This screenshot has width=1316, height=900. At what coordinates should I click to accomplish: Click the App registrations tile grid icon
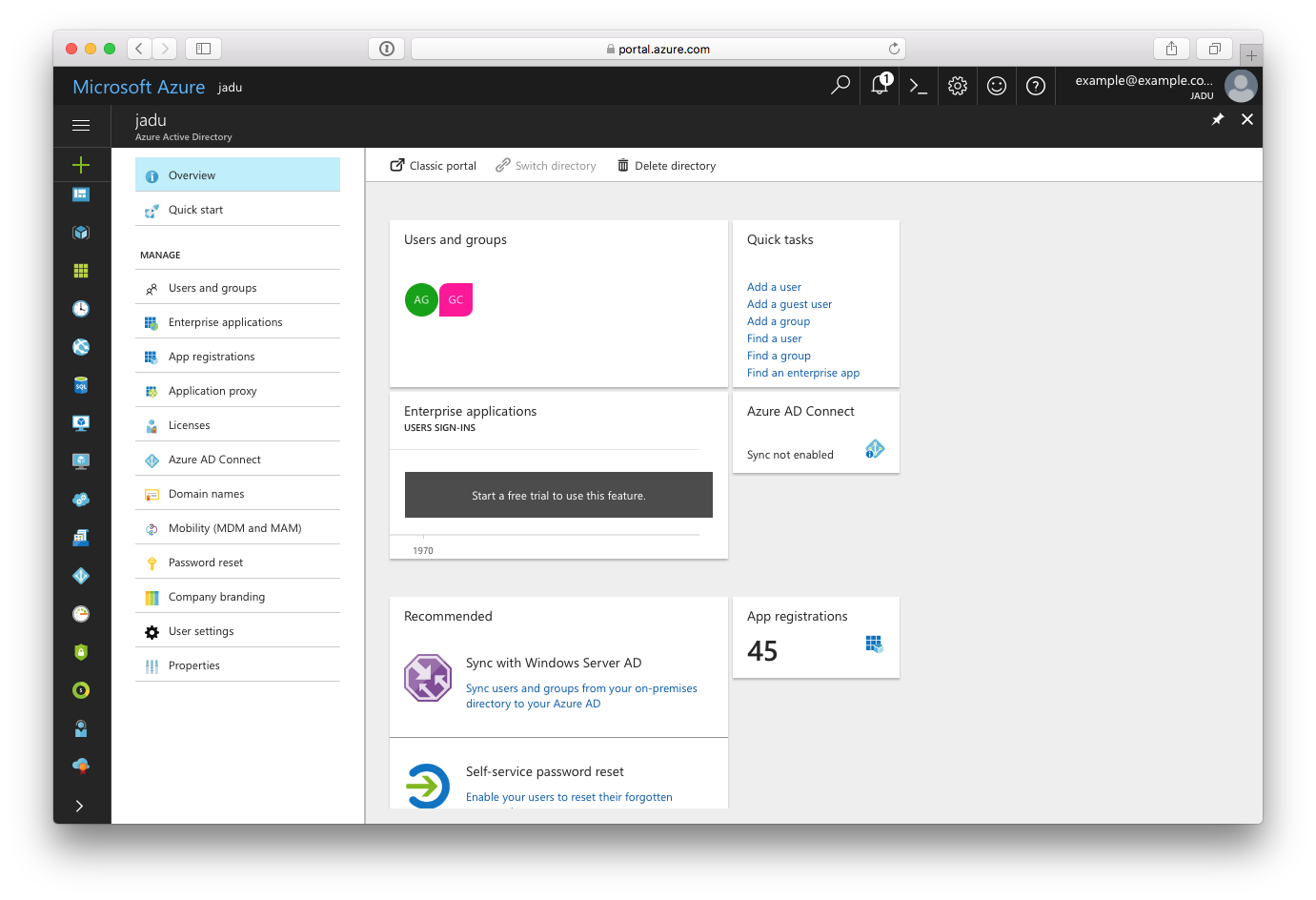pyautogui.click(x=875, y=644)
